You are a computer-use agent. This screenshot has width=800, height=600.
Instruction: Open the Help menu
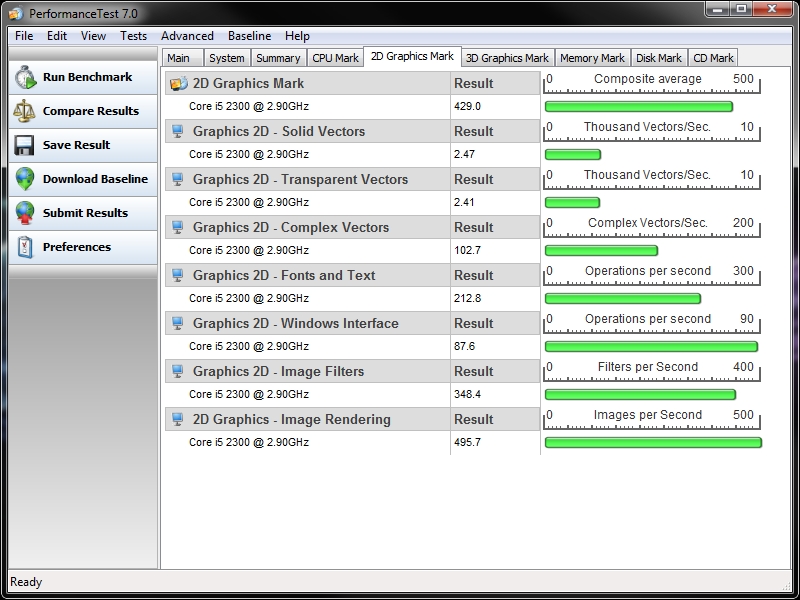coord(297,36)
